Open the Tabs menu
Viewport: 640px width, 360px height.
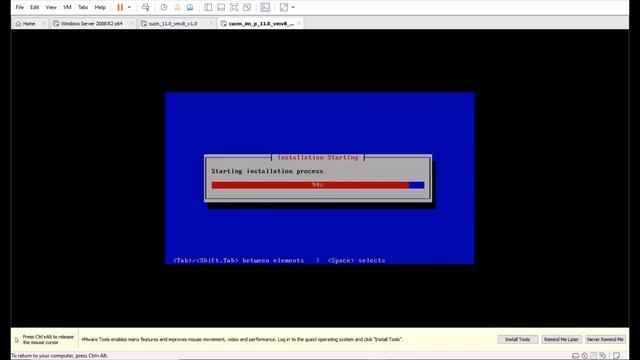coord(83,7)
